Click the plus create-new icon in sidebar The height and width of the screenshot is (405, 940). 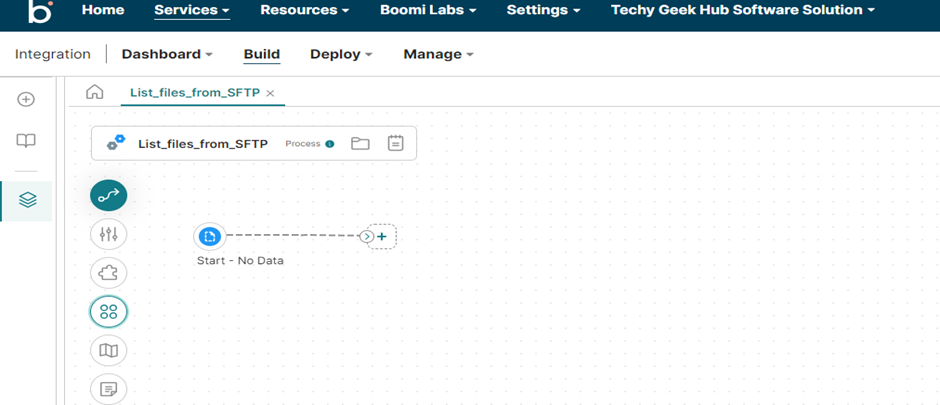27,99
